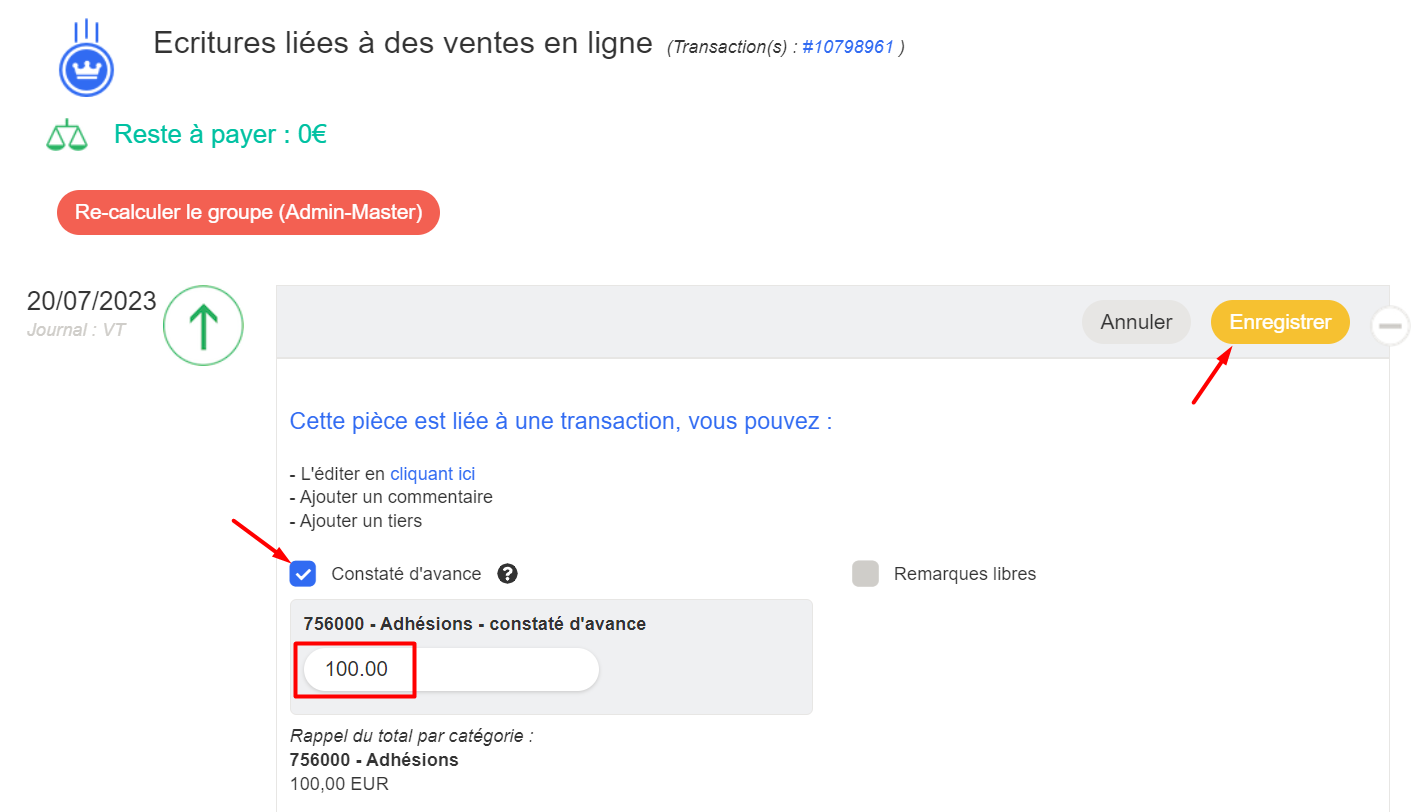This screenshot has width=1426, height=812.
Task: Collapse the entry with the minus circle icon
Action: [x=1390, y=325]
